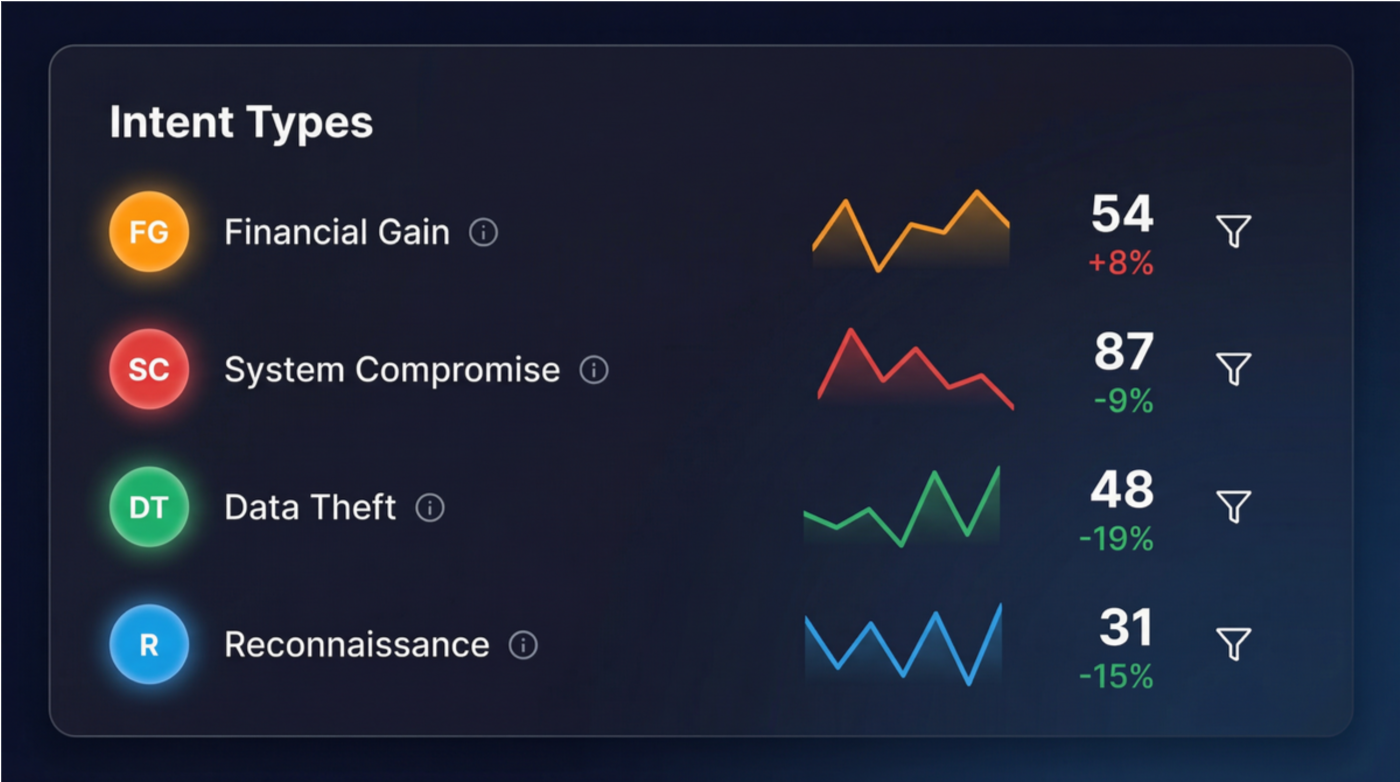Select the blue R Reconnaissance badge
The height and width of the screenshot is (782, 1400).
click(x=148, y=644)
